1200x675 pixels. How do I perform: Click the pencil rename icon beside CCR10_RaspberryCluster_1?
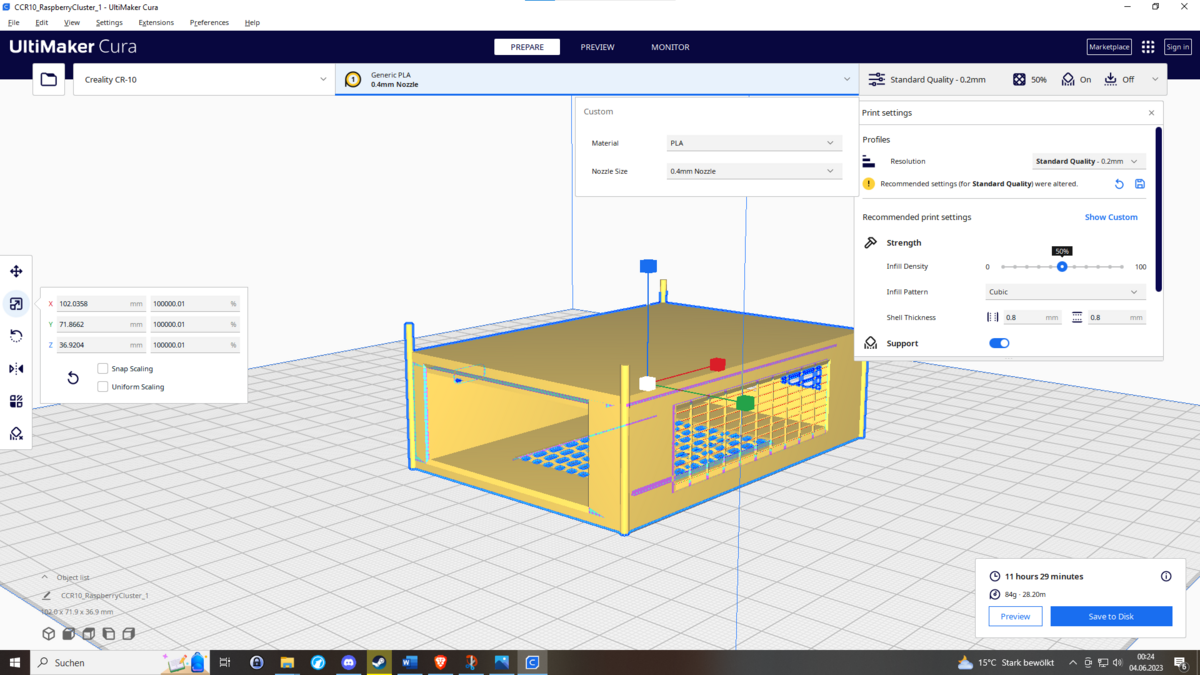coord(47,595)
